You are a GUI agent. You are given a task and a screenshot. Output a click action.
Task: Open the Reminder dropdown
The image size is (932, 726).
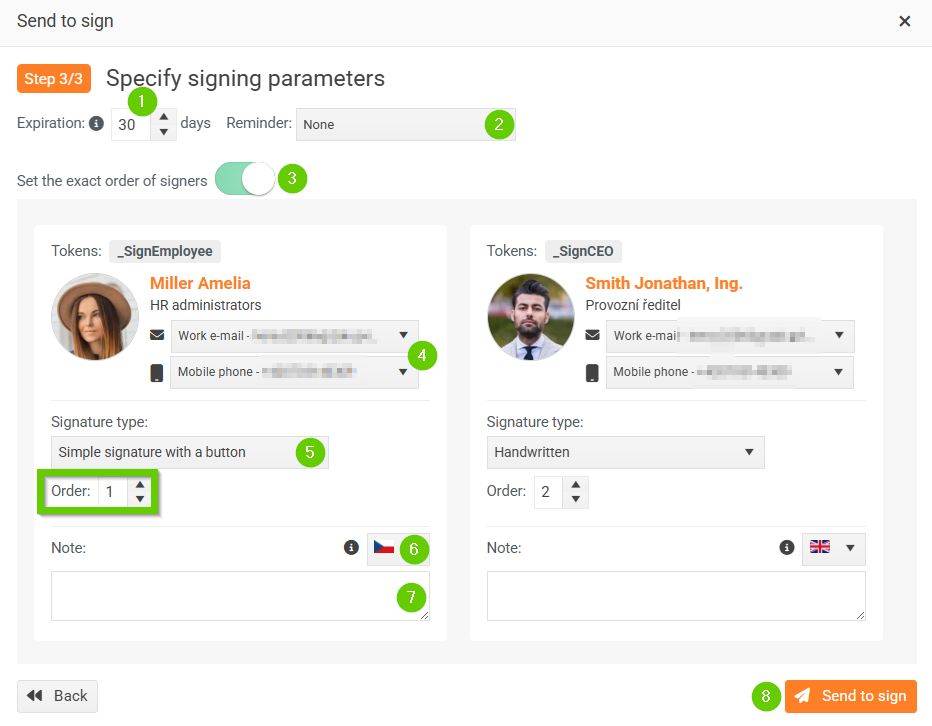(x=390, y=125)
